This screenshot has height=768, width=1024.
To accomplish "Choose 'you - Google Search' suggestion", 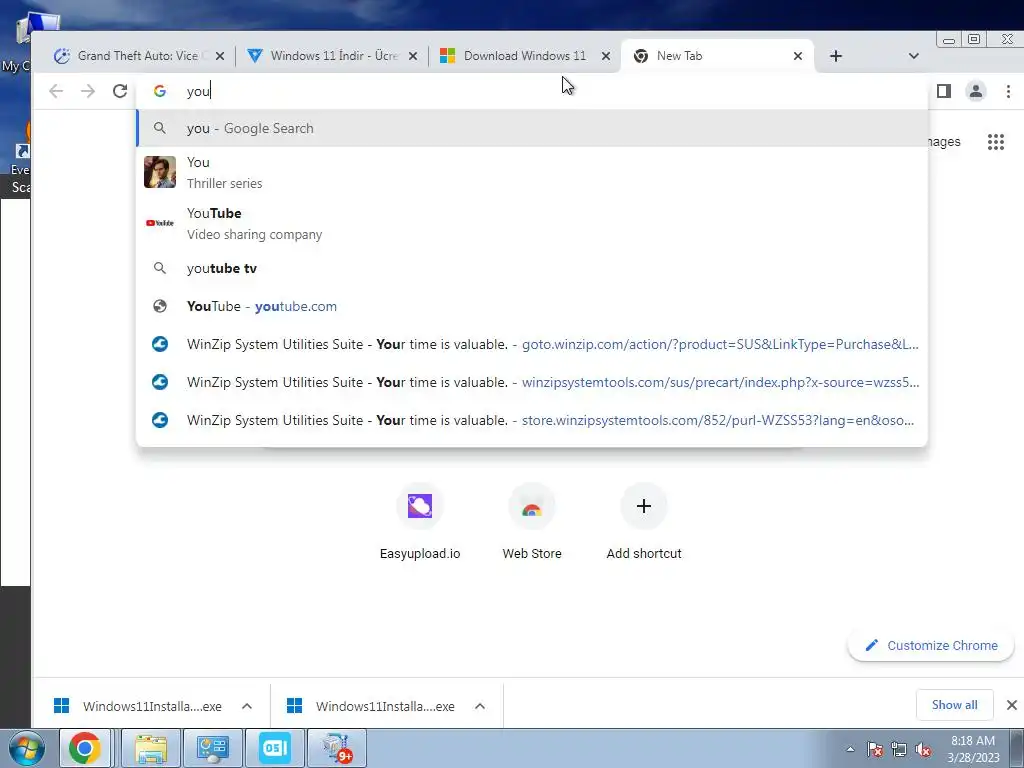I will click(532, 128).
